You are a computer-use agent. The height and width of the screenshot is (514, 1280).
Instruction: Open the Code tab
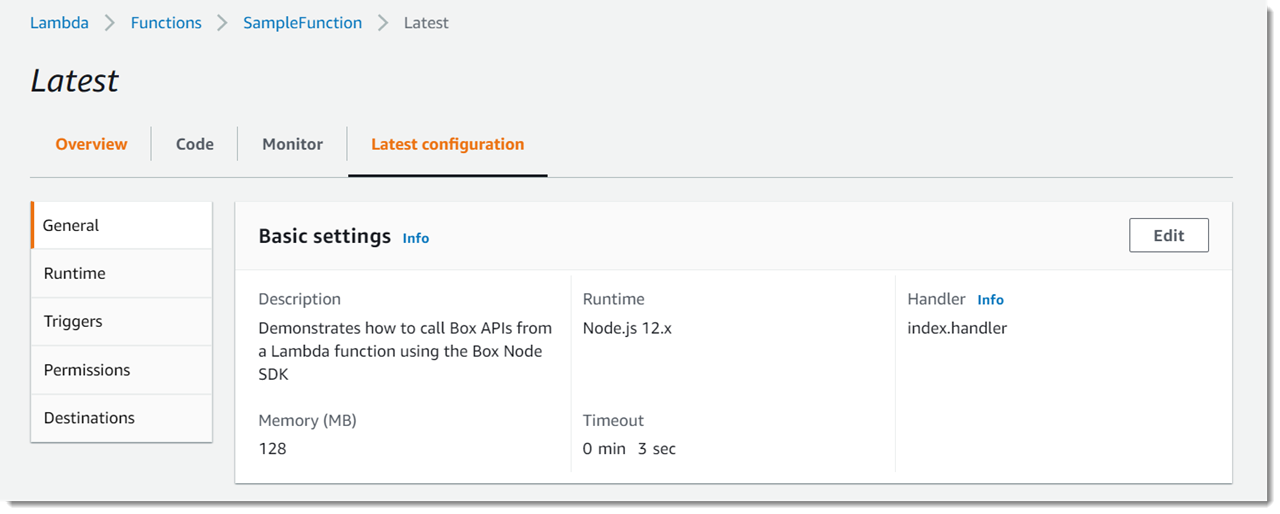(195, 144)
